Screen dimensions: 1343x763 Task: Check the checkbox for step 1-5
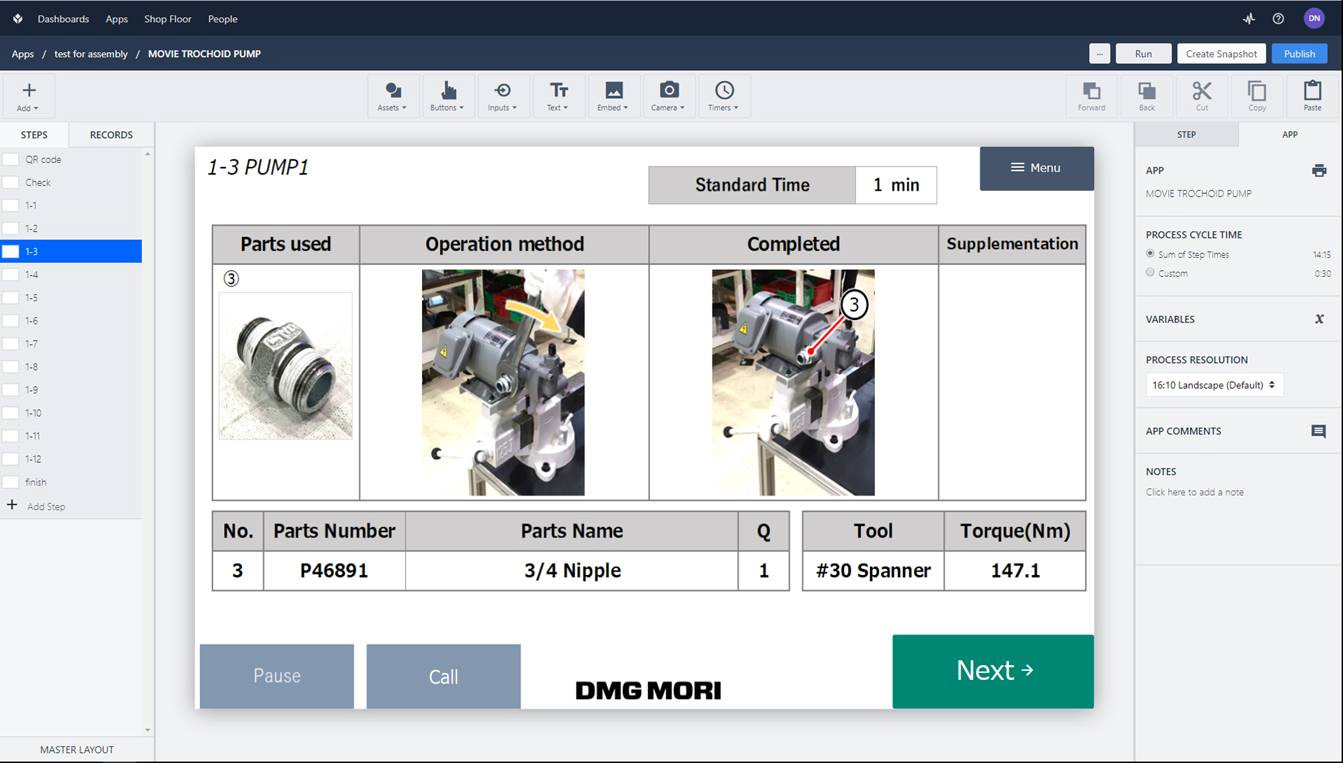[10, 297]
